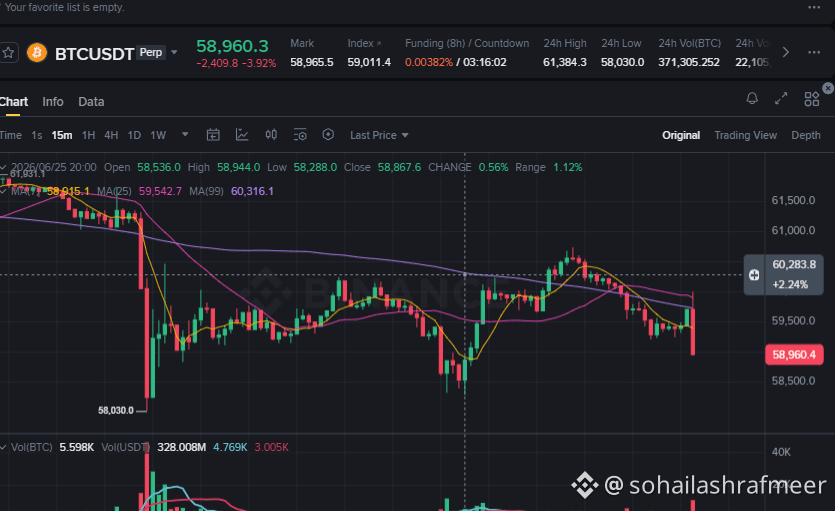The width and height of the screenshot is (835, 511).
Task: Open the Last Price dropdown
Action: pyautogui.click(x=379, y=135)
